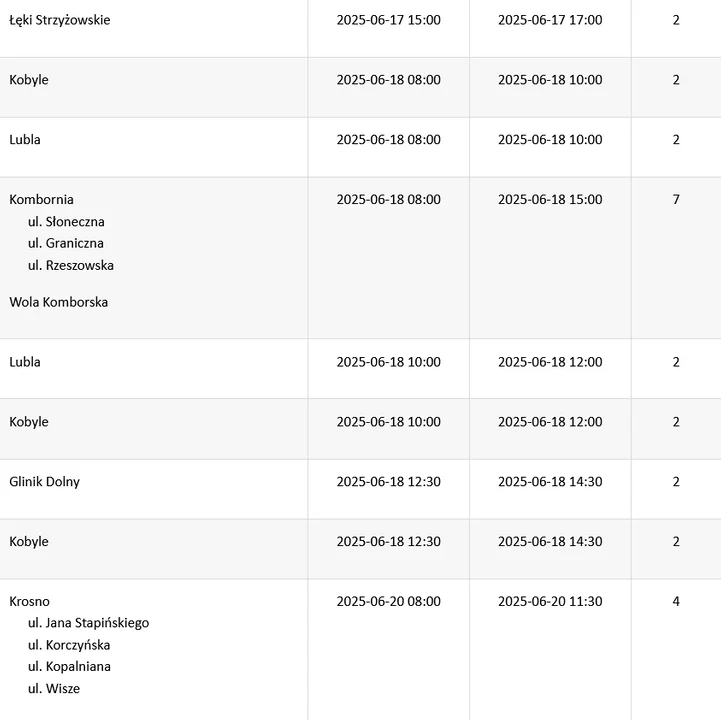Select ul. Graniczna street entry
The width and height of the screenshot is (721, 720).
66,243
